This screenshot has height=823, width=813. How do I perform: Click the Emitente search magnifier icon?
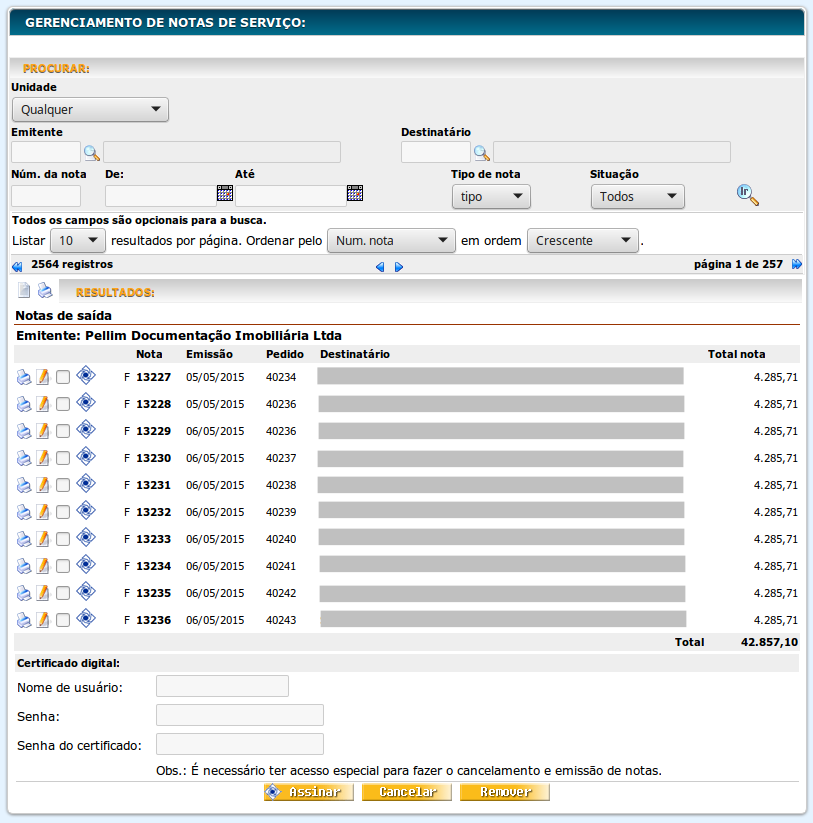coord(92,153)
